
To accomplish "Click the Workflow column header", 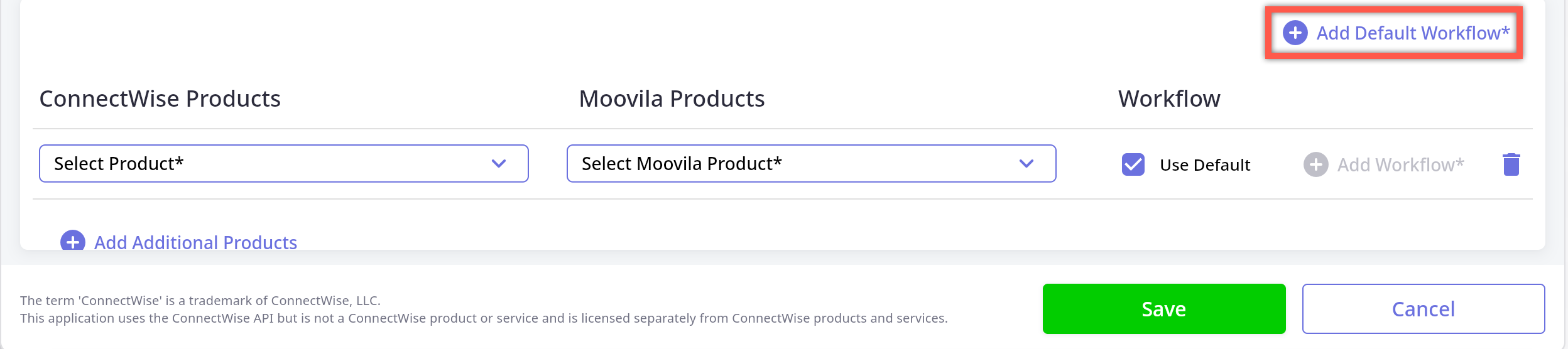I will click(x=1169, y=99).
